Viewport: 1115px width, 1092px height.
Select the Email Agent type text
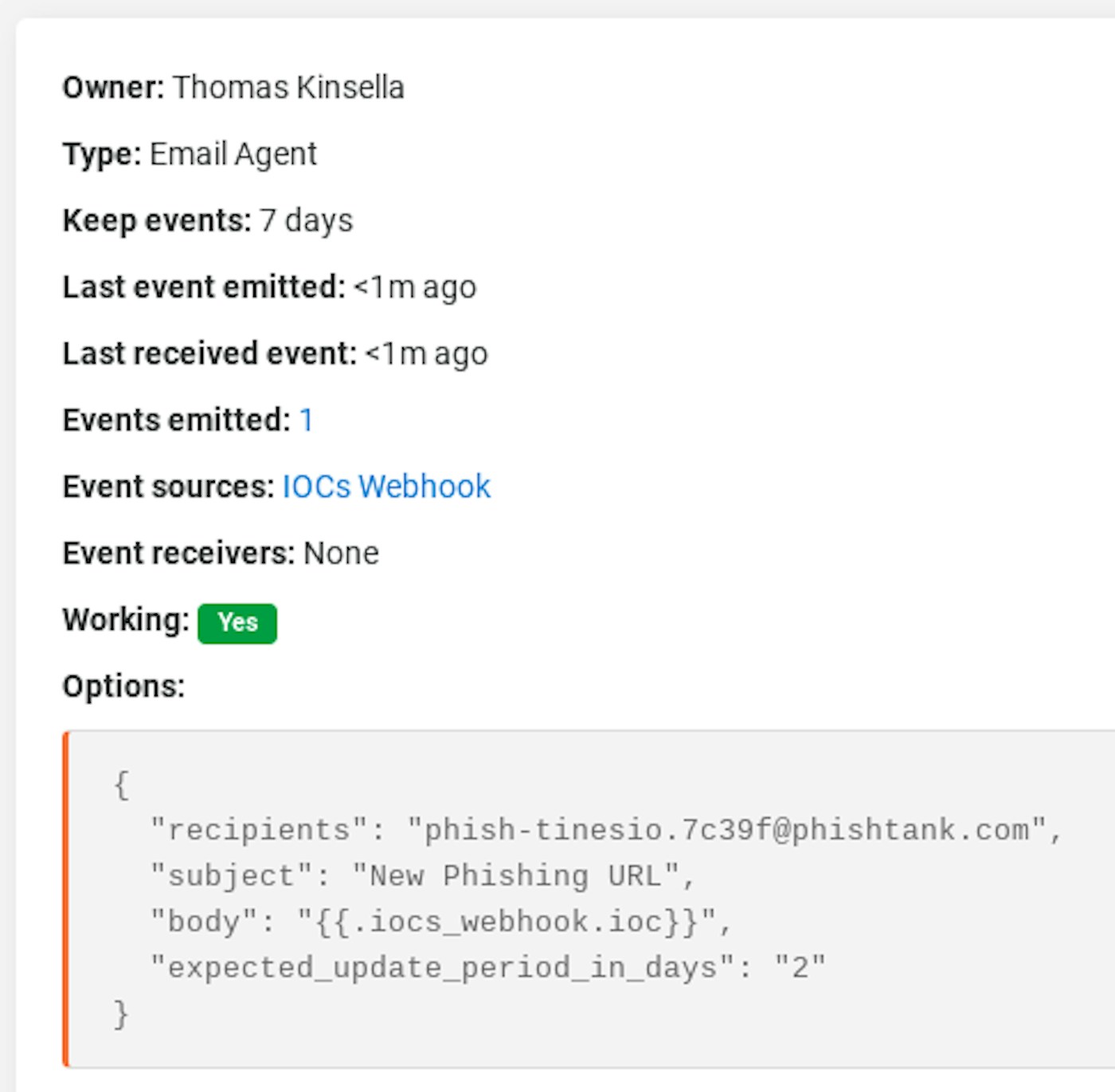[x=233, y=155]
